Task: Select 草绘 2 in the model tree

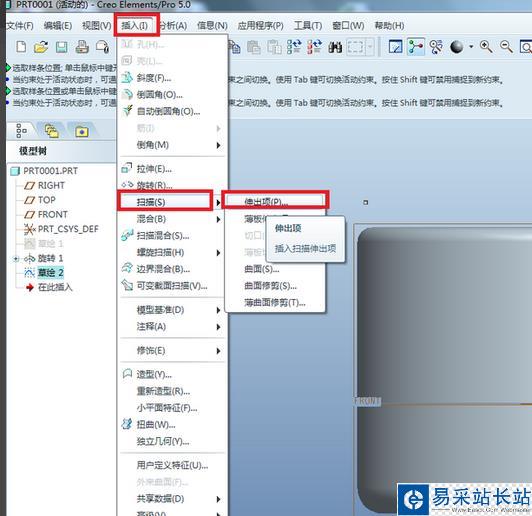Action: click(50, 272)
